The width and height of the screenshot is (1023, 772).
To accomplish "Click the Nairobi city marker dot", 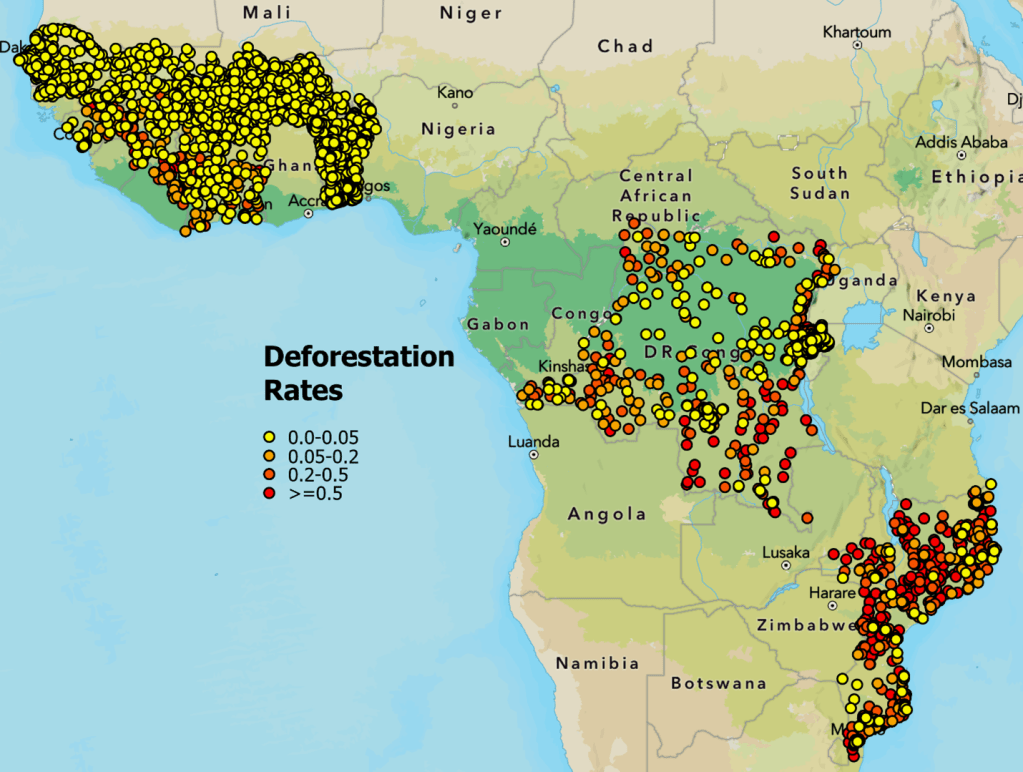I will pyautogui.click(x=933, y=326).
